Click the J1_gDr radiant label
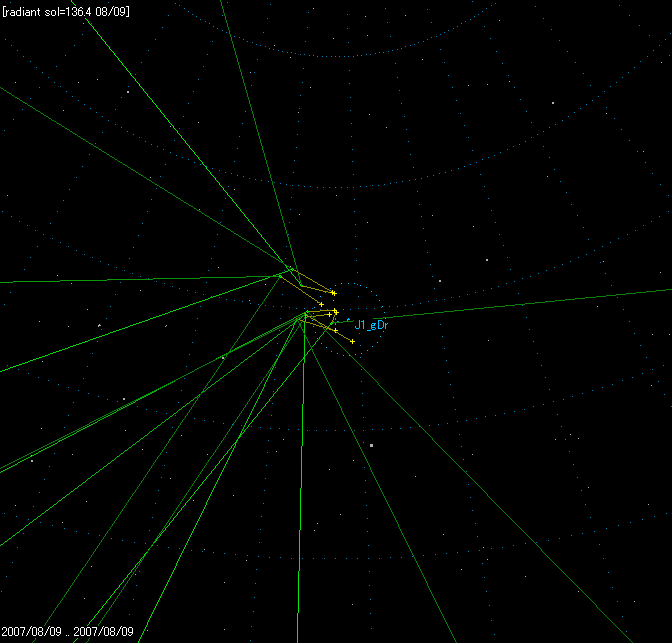The height and width of the screenshot is (643, 672). tap(371, 325)
